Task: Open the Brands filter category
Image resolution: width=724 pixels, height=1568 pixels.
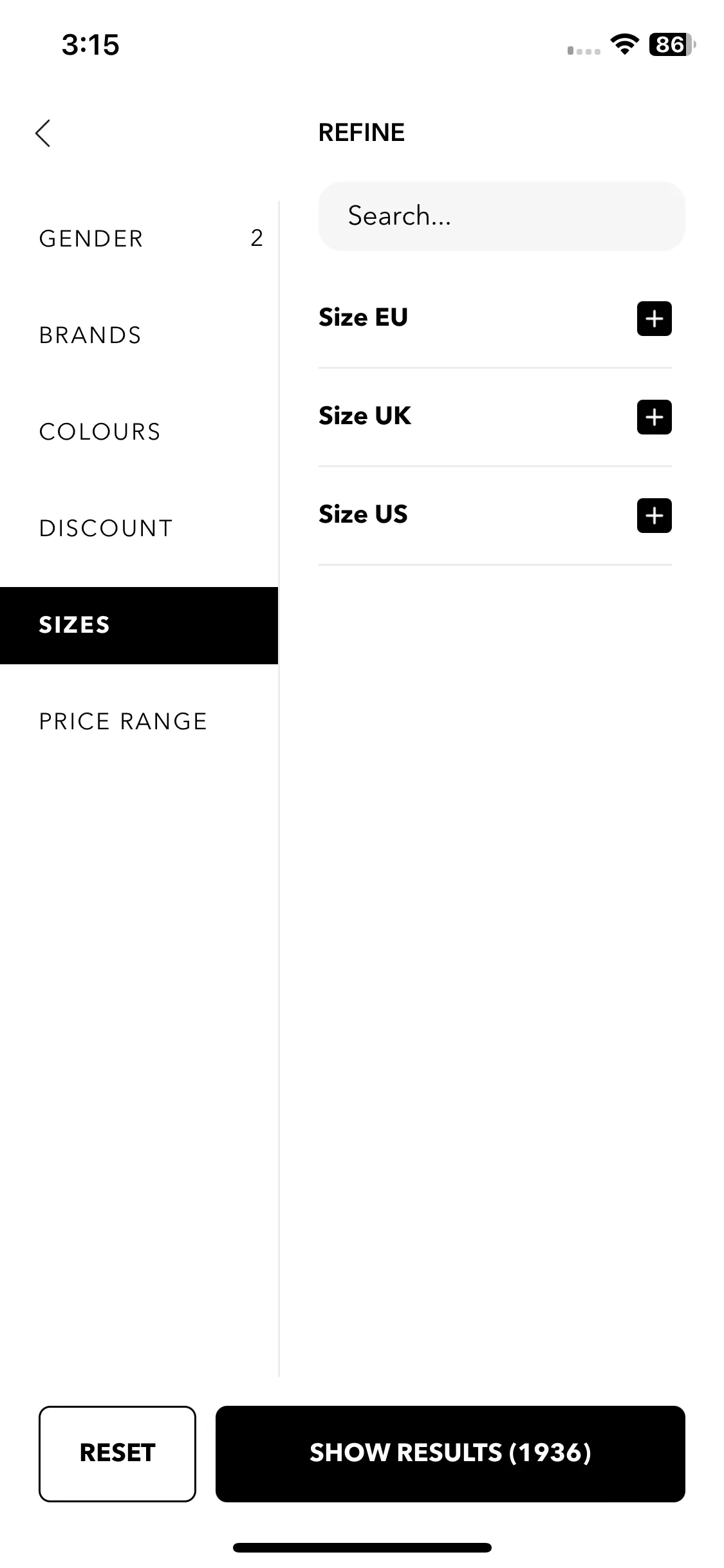Action: point(139,335)
